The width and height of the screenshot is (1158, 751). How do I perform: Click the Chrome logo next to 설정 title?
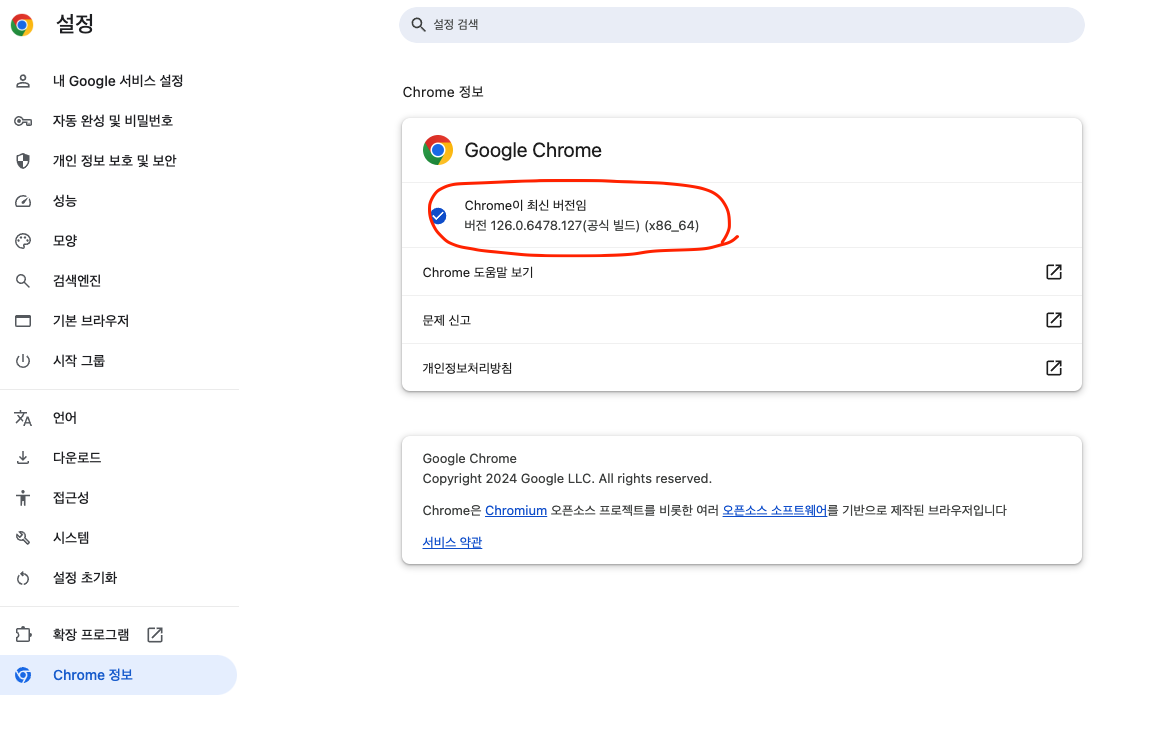[x=22, y=25]
